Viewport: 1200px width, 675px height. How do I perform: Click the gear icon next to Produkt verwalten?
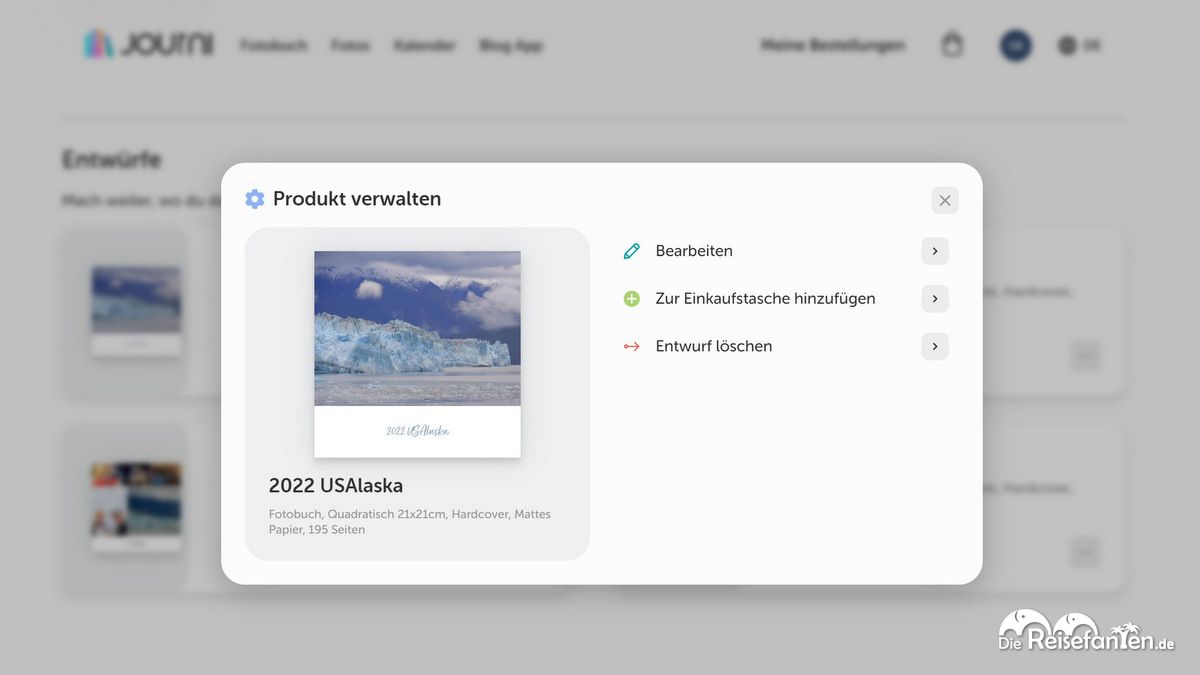point(255,199)
